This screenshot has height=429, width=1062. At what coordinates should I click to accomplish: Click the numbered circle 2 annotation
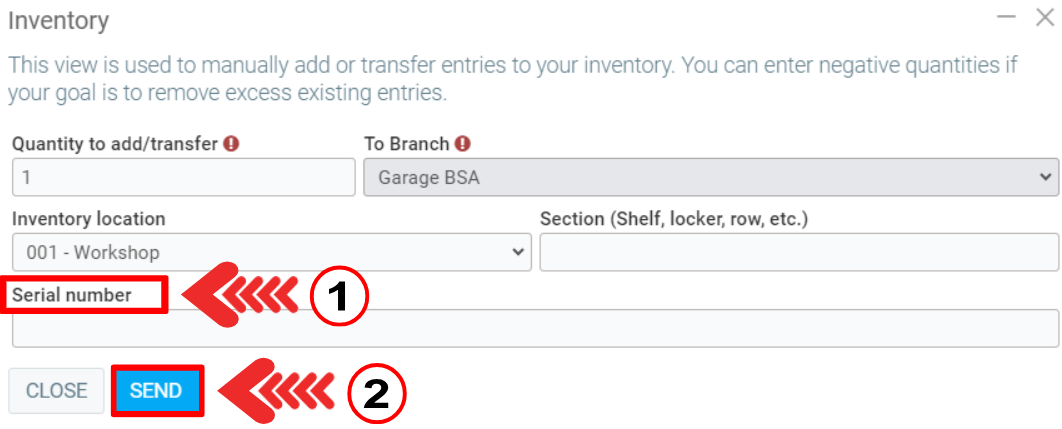[376, 392]
